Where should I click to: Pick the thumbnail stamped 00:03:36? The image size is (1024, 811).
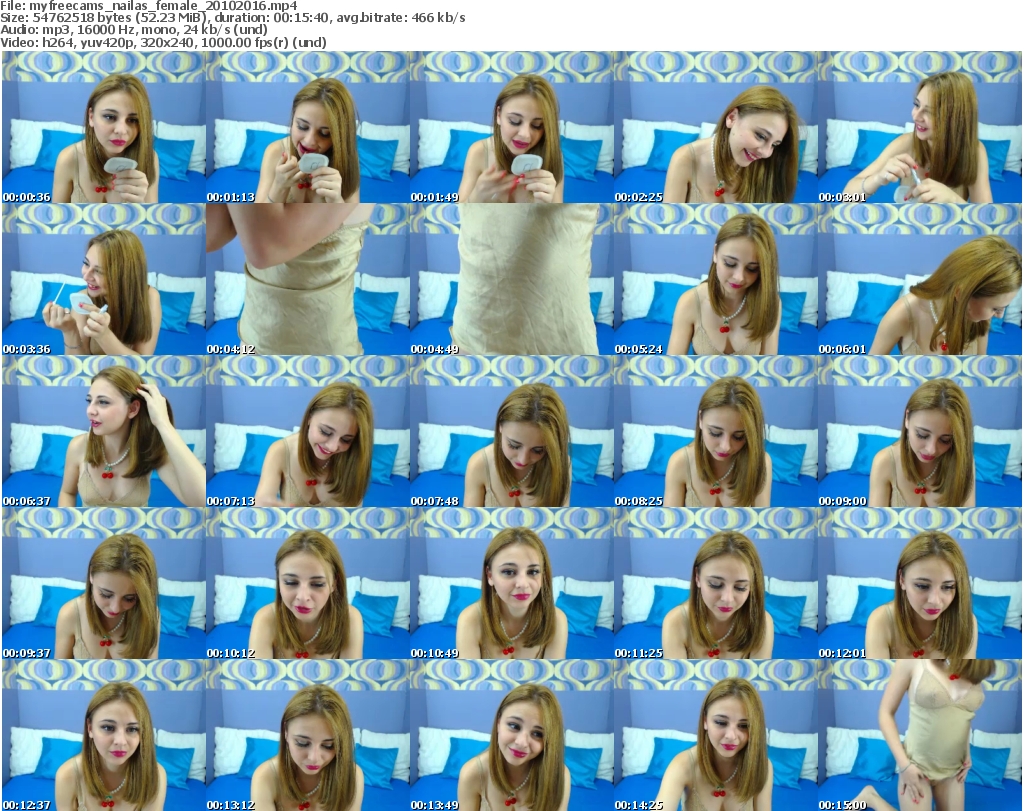[x=104, y=279]
